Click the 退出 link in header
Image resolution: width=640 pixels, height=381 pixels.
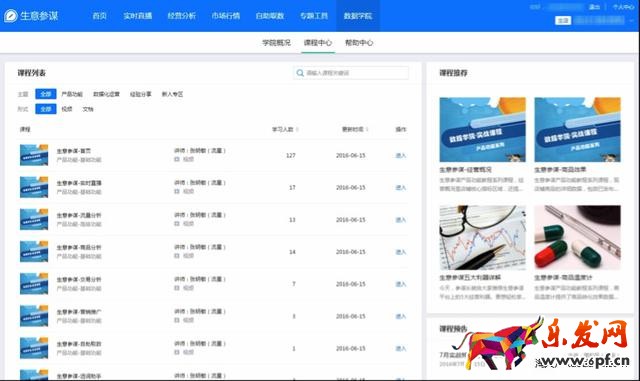tap(594, 7)
